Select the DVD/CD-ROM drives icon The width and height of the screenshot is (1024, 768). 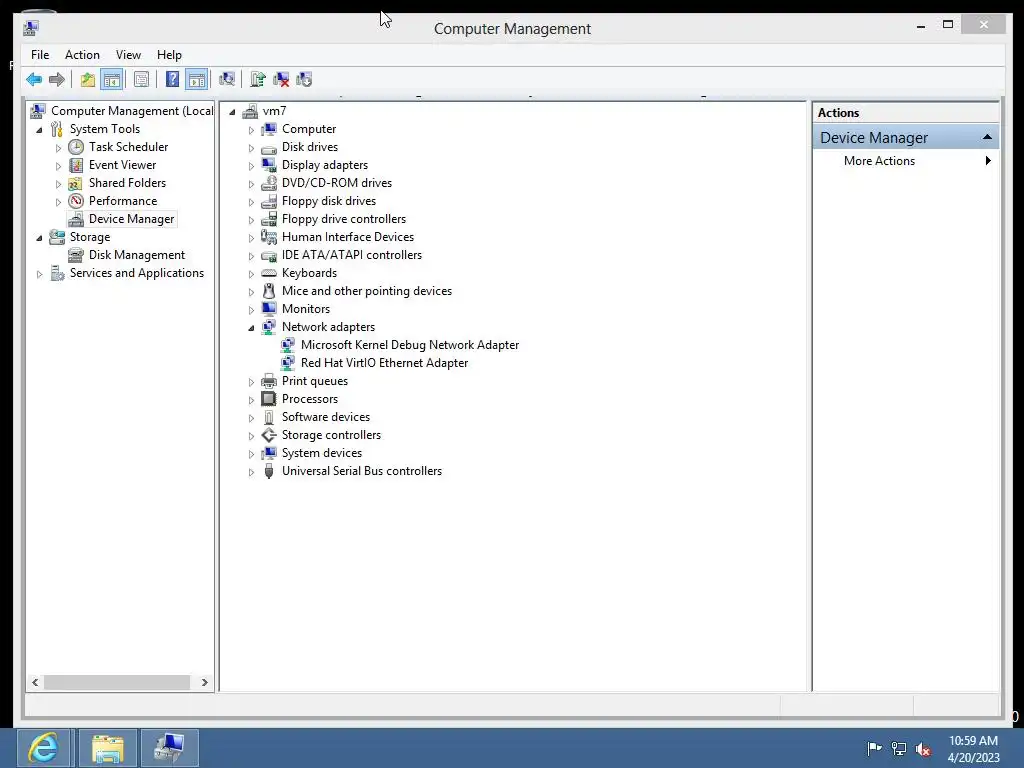(268, 183)
